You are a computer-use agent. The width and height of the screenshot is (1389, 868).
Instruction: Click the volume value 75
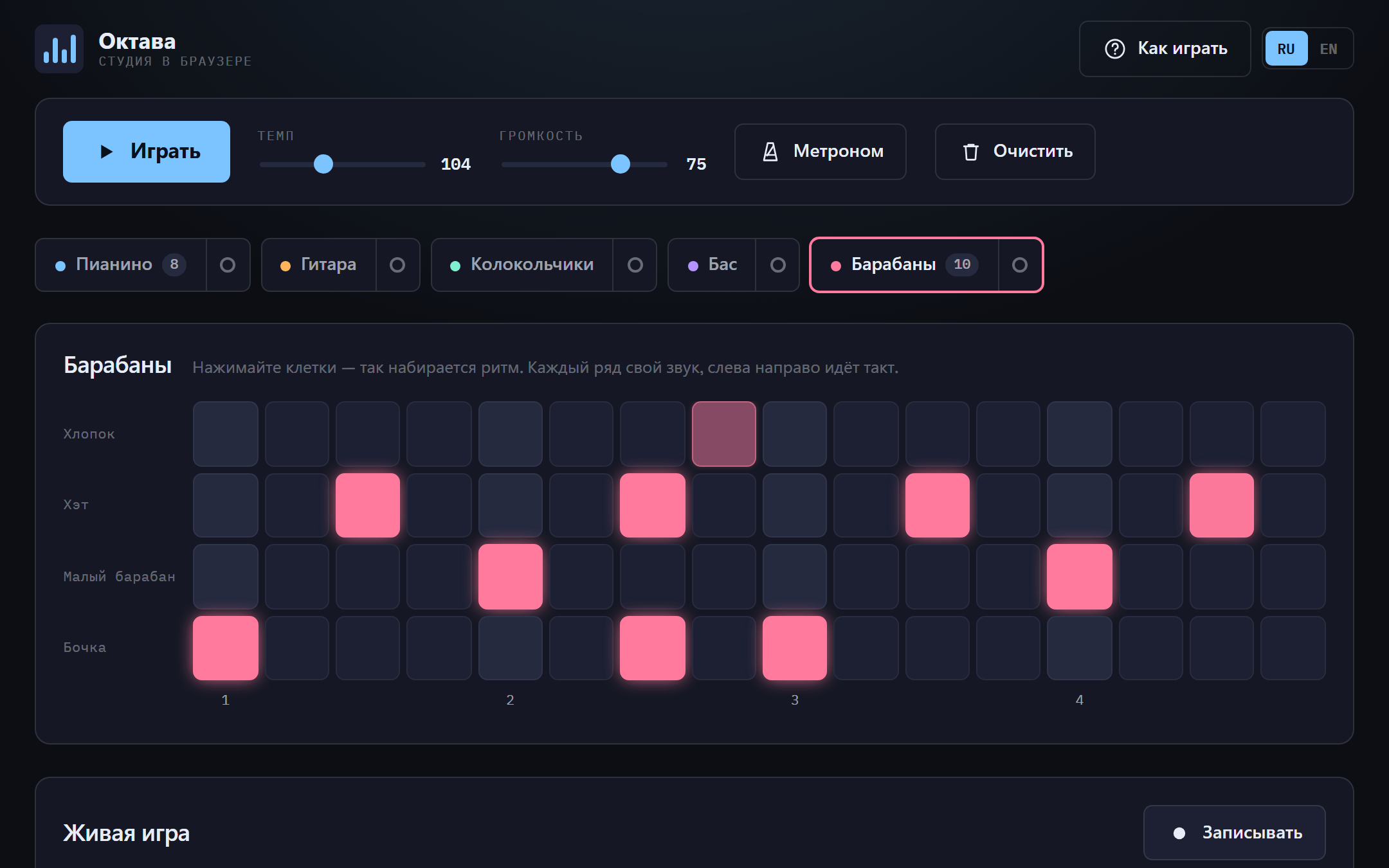(696, 165)
